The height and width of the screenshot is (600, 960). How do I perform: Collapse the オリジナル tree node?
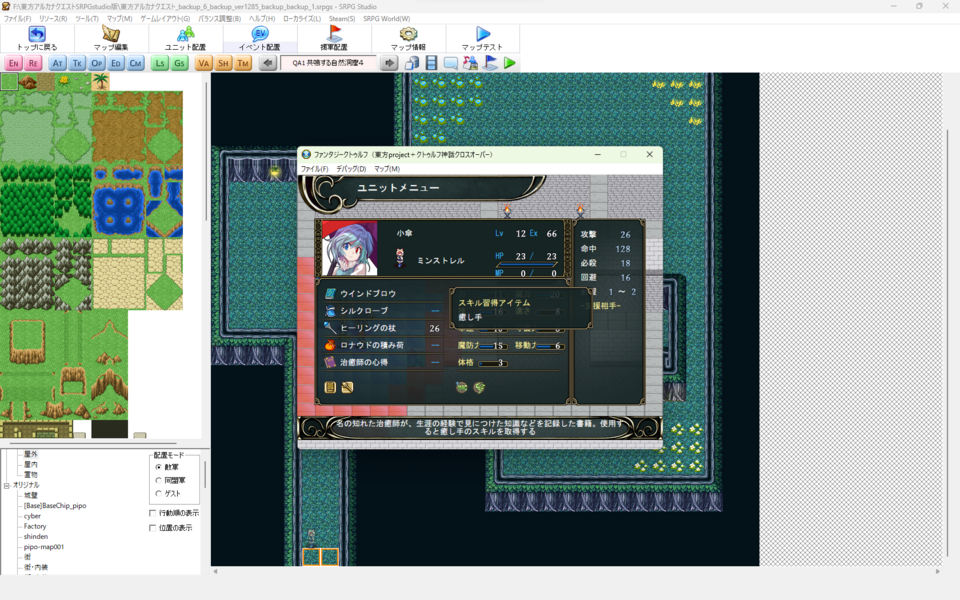coord(6,485)
